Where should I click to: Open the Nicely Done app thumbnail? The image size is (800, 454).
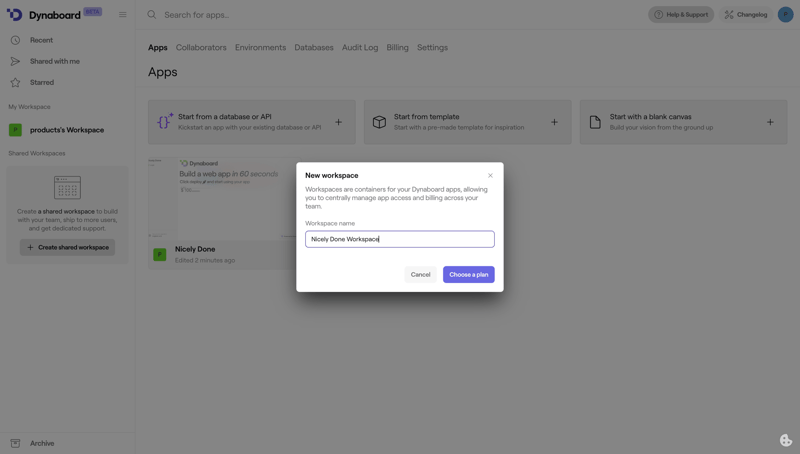click(222, 197)
